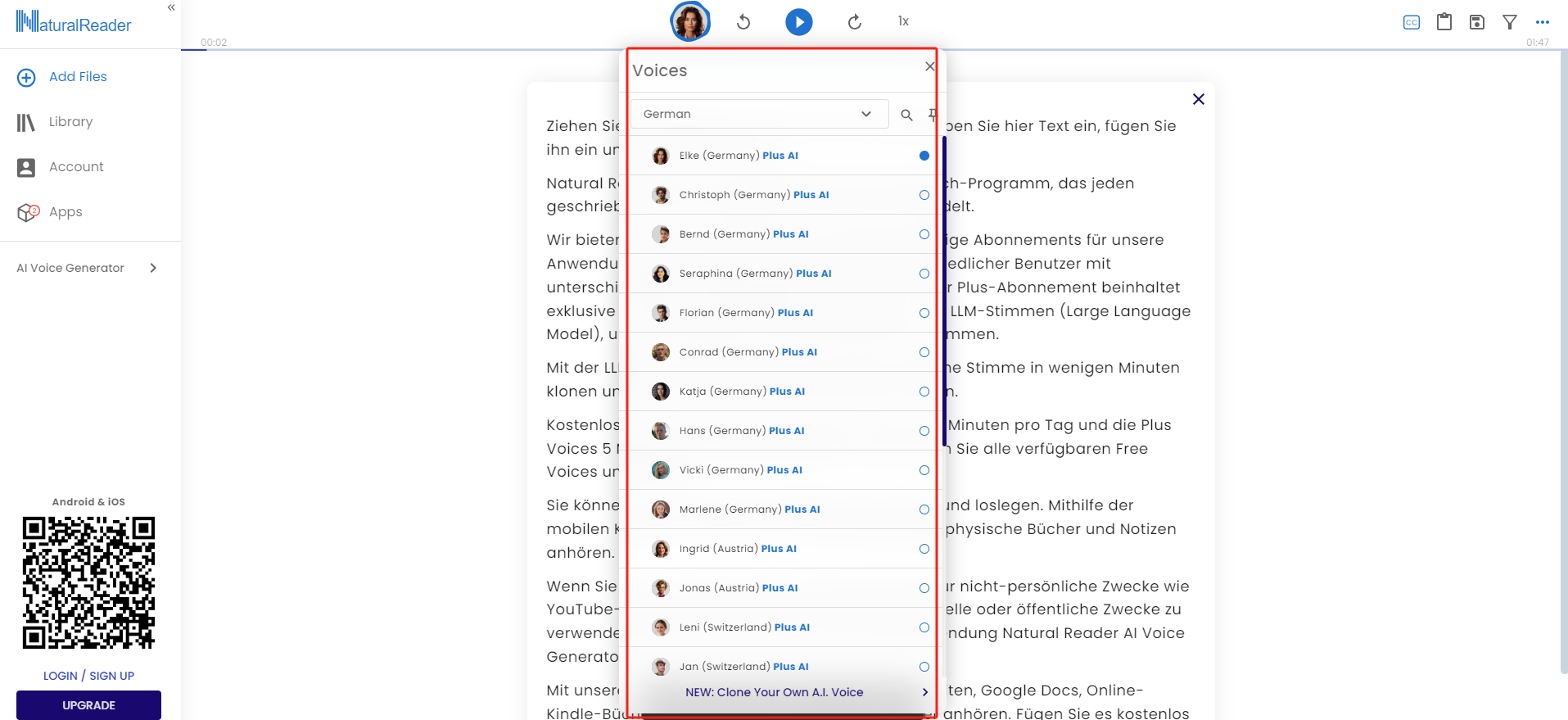Viewport: 1568px width, 720px height.
Task: Select the Elke (Germany) voice radio
Action: pos(924,156)
